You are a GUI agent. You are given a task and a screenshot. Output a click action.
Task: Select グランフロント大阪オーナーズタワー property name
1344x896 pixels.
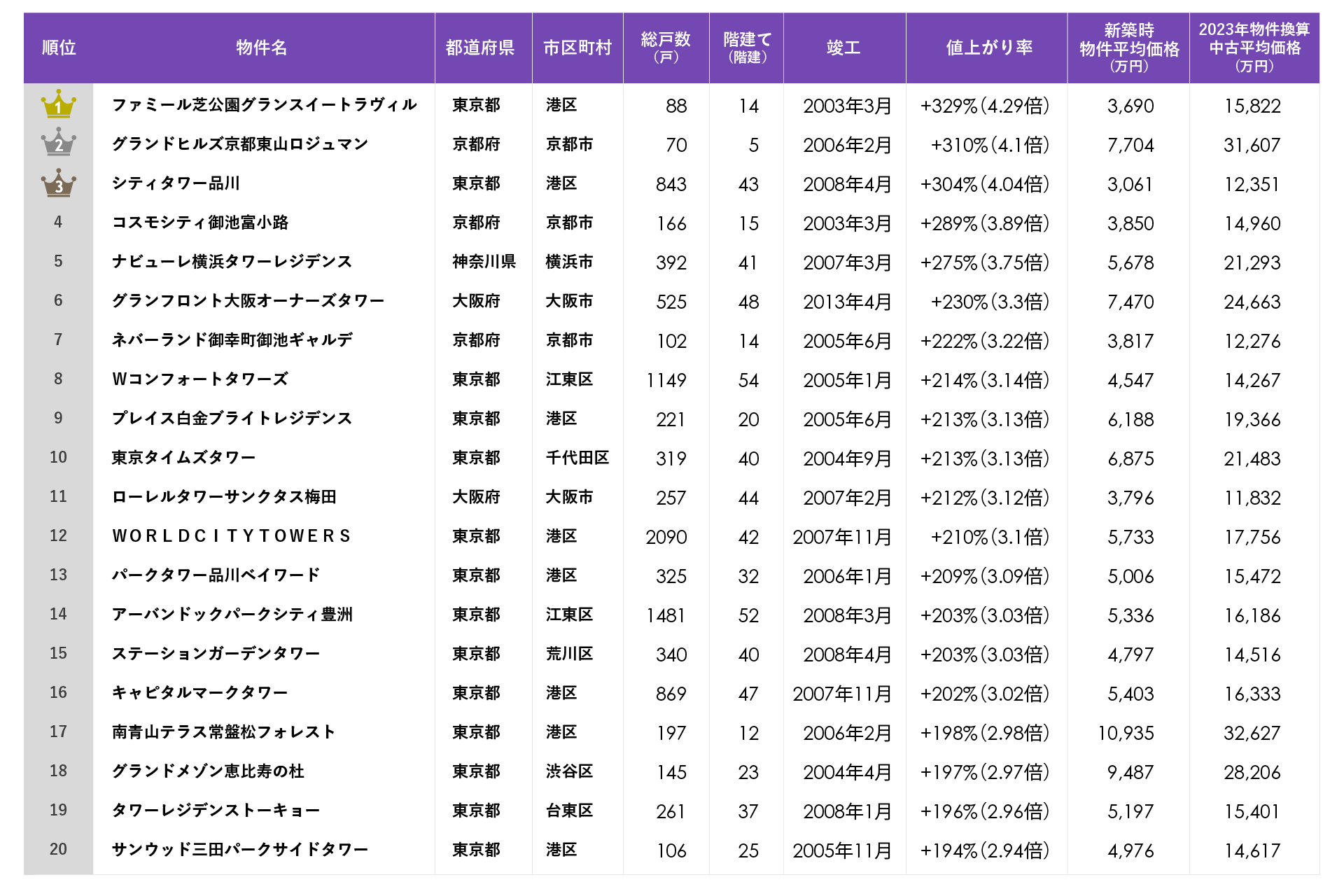tap(248, 301)
